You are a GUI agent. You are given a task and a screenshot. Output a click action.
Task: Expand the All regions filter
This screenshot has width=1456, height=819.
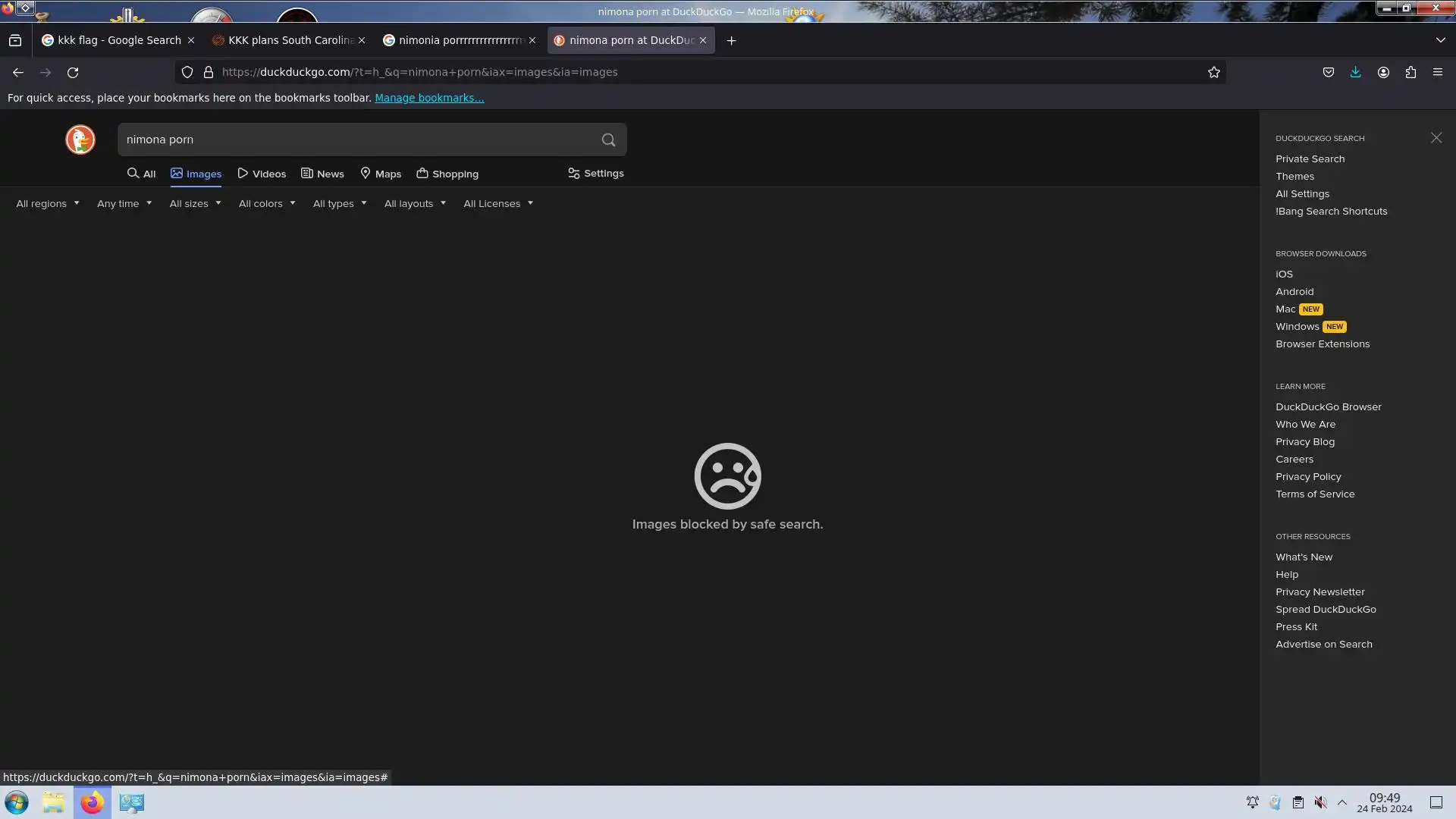pyautogui.click(x=47, y=203)
